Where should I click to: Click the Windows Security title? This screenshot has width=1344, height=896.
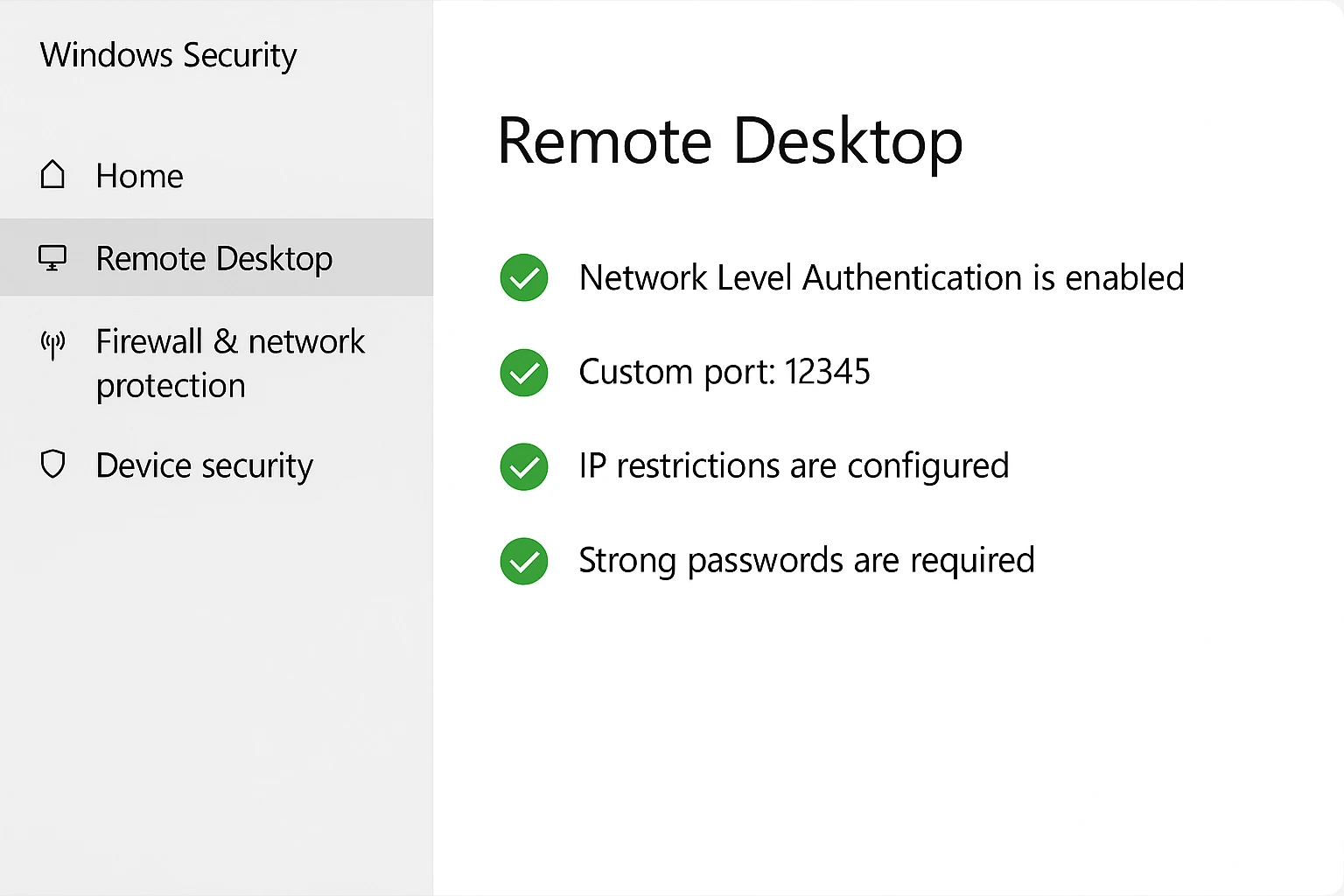click(169, 55)
